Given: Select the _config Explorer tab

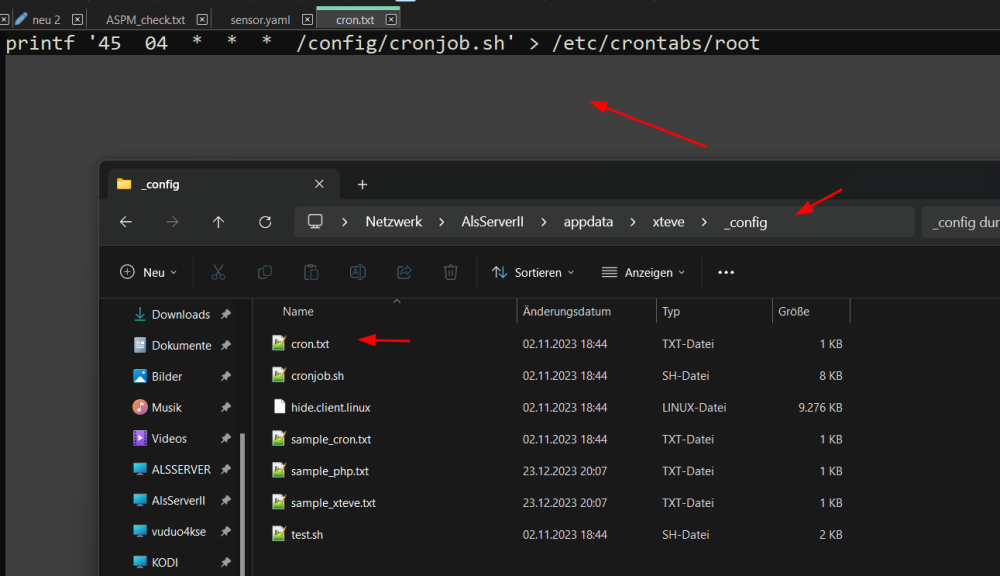Looking at the screenshot, I should (x=223, y=184).
